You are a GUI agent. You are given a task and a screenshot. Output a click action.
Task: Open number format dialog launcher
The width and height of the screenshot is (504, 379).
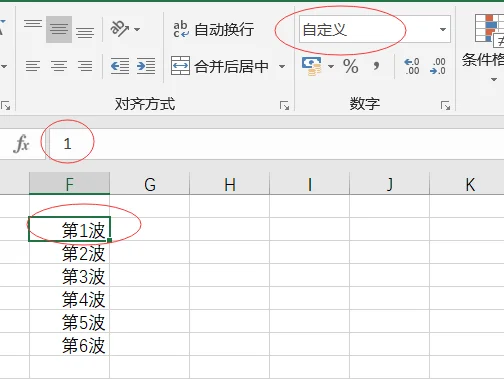445,106
